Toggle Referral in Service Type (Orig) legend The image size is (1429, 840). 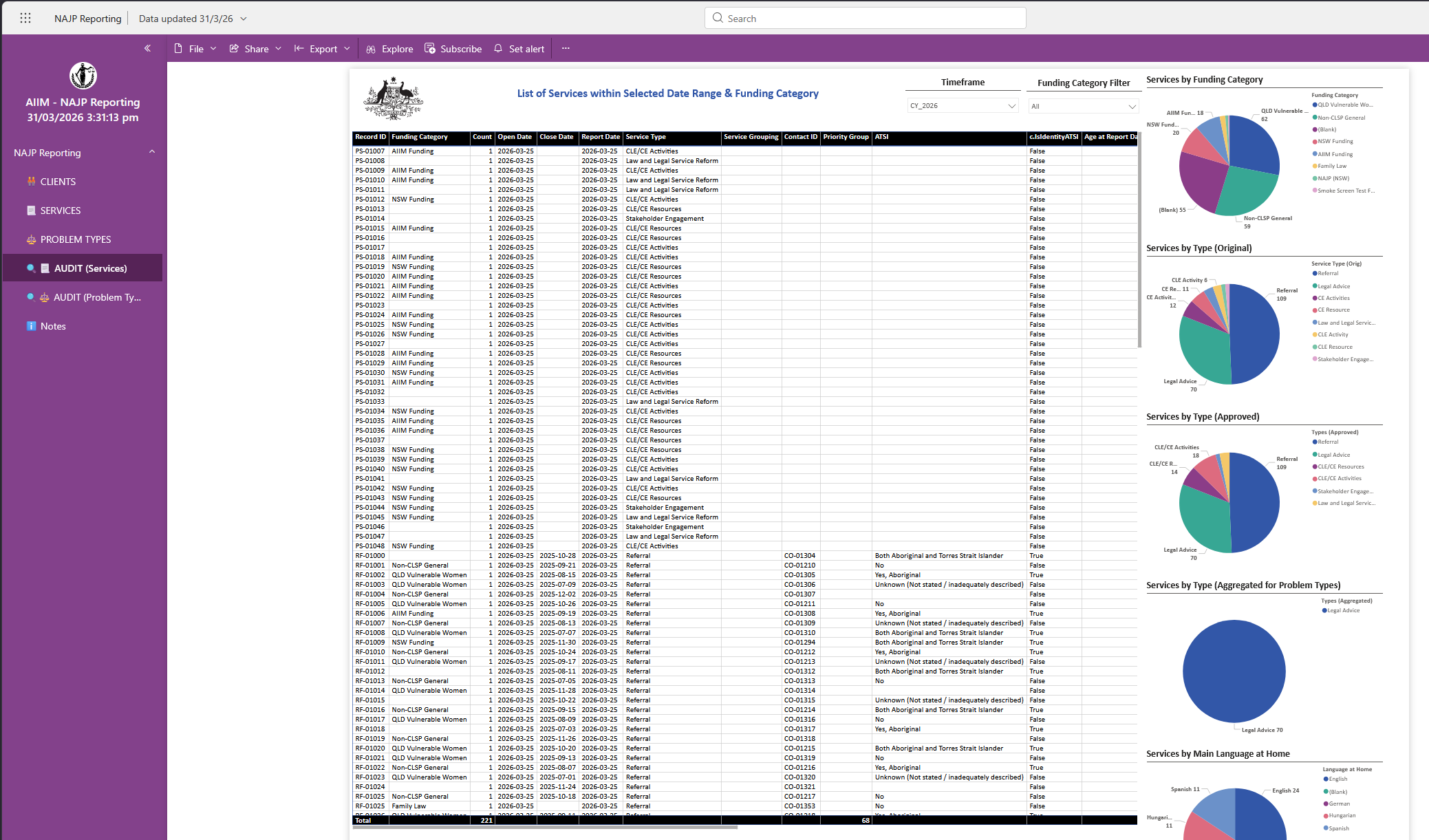click(x=1328, y=274)
